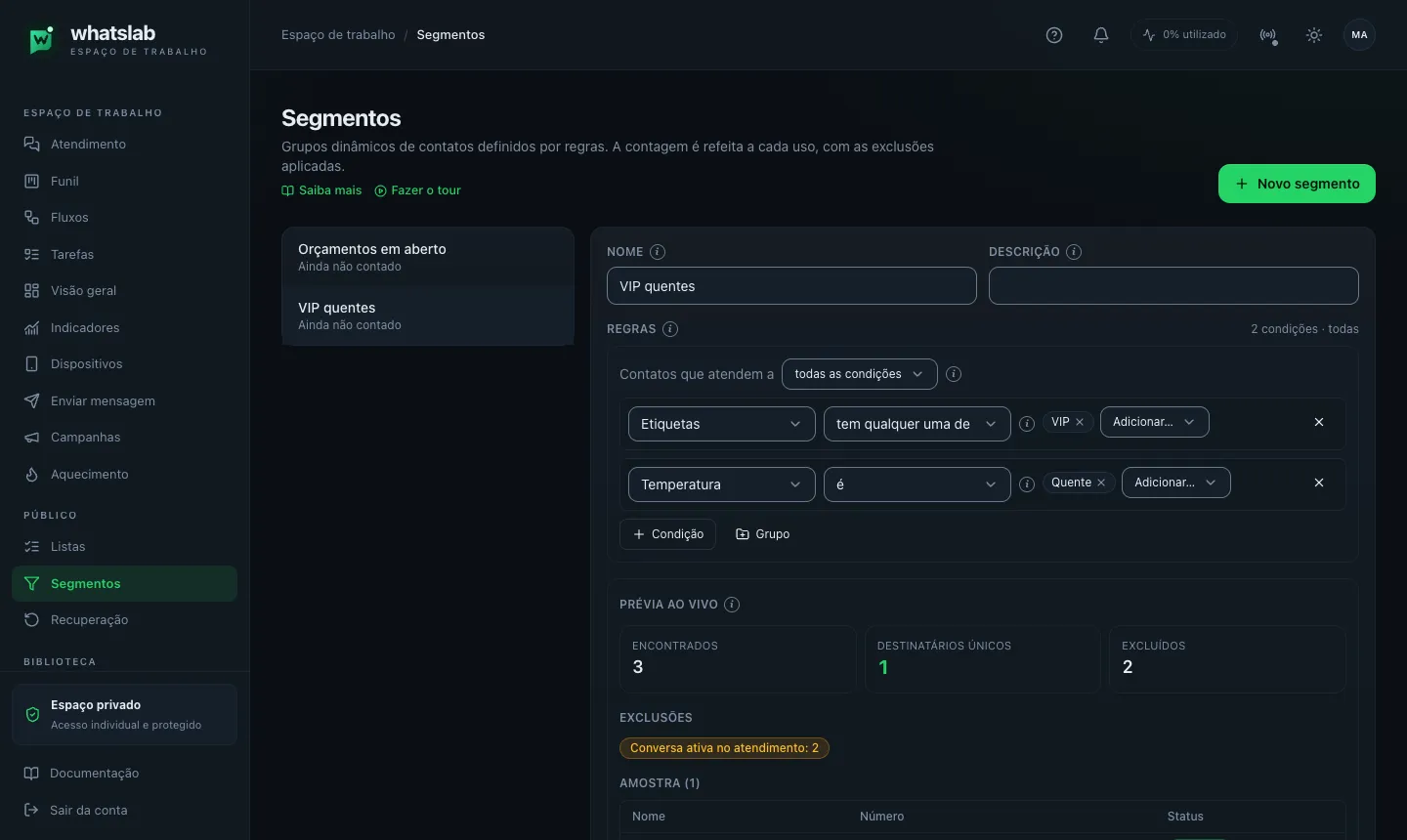Toggle light theme with the sun icon
The height and width of the screenshot is (840, 1407).
[1314, 35]
